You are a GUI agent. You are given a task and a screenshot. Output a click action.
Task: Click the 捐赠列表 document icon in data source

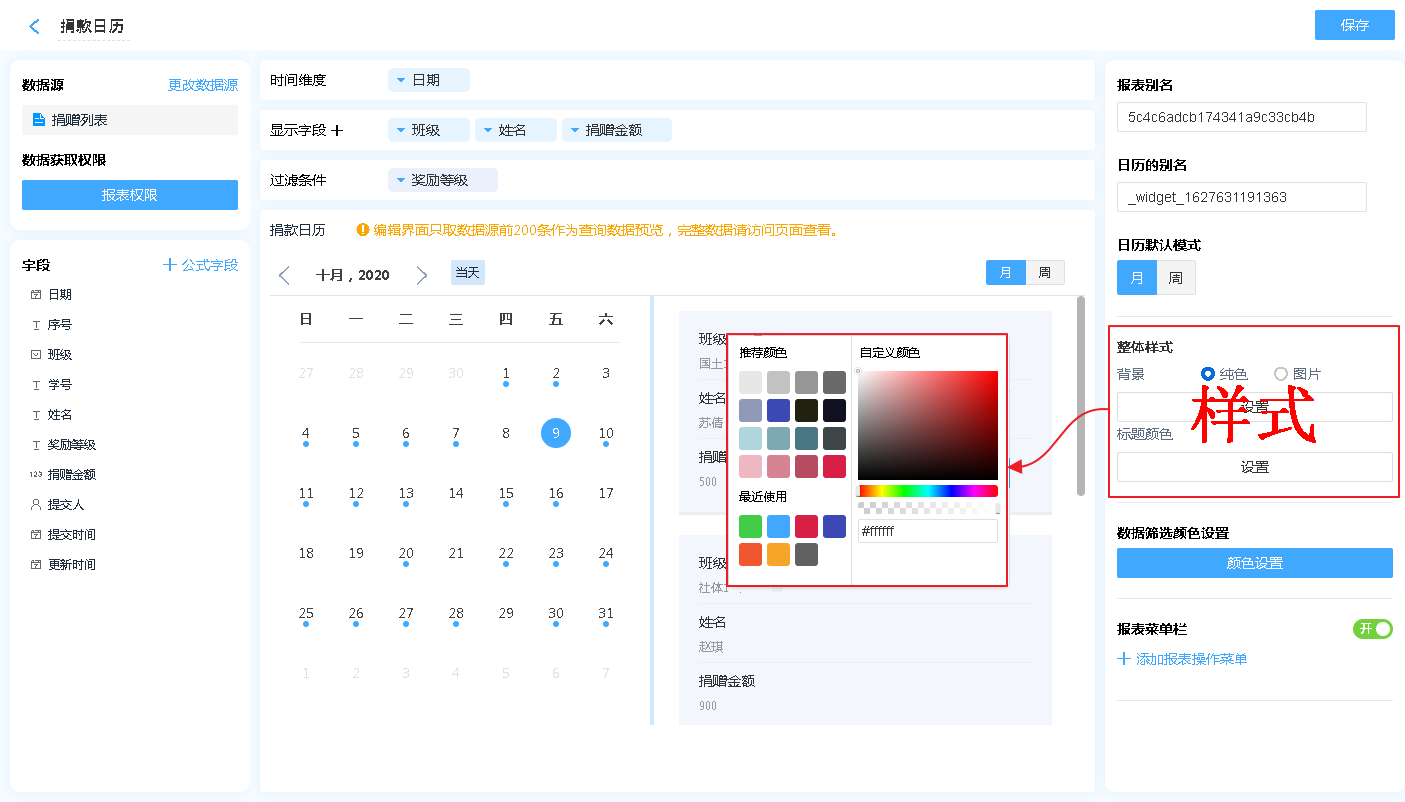tap(38, 120)
